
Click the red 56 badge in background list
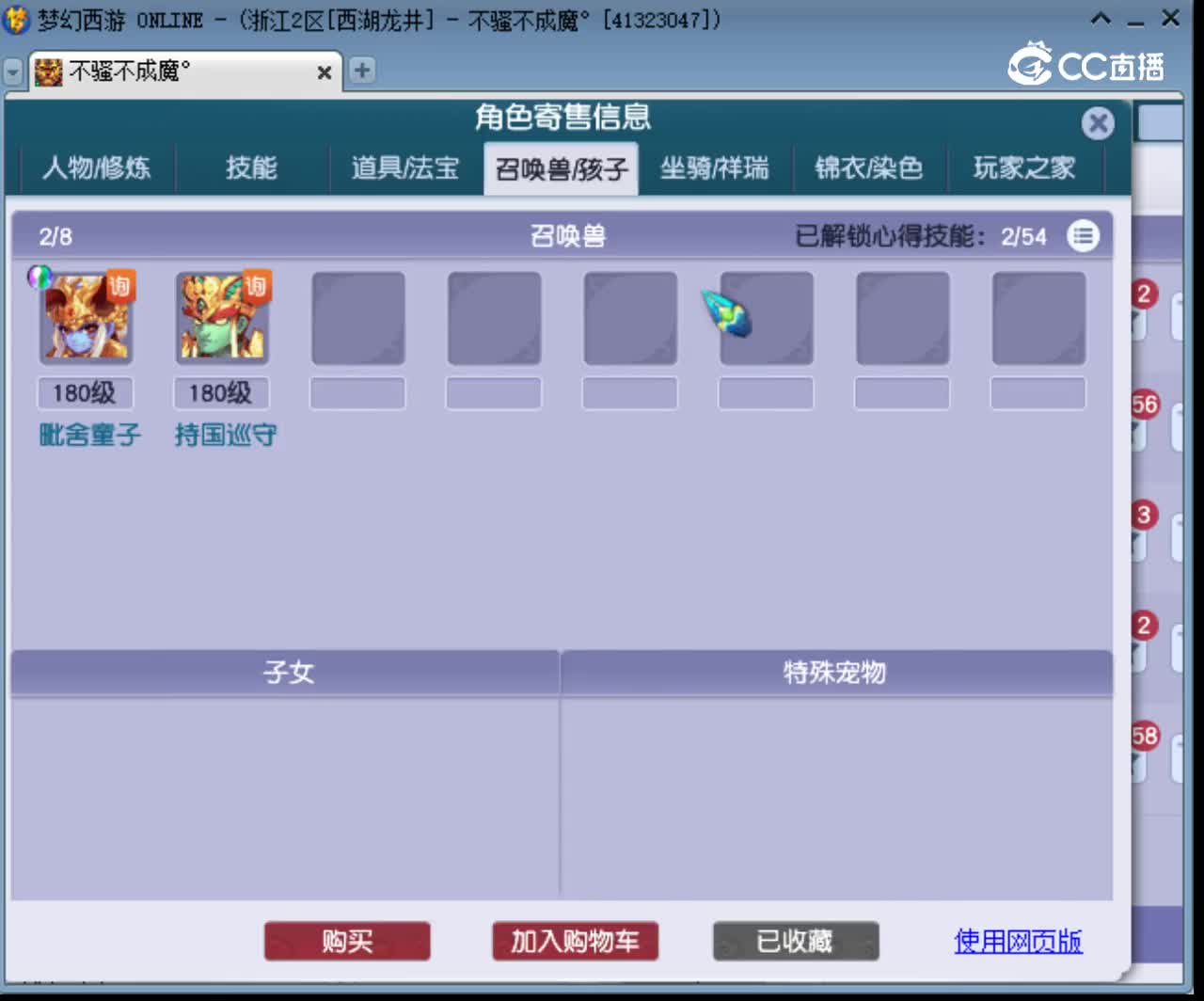[1145, 405]
